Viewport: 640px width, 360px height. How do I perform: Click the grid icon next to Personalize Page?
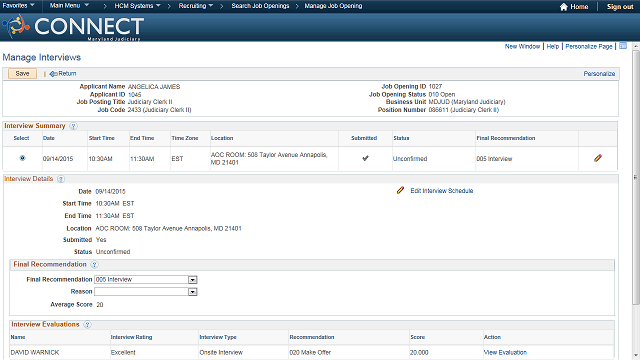tap(623, 46)
